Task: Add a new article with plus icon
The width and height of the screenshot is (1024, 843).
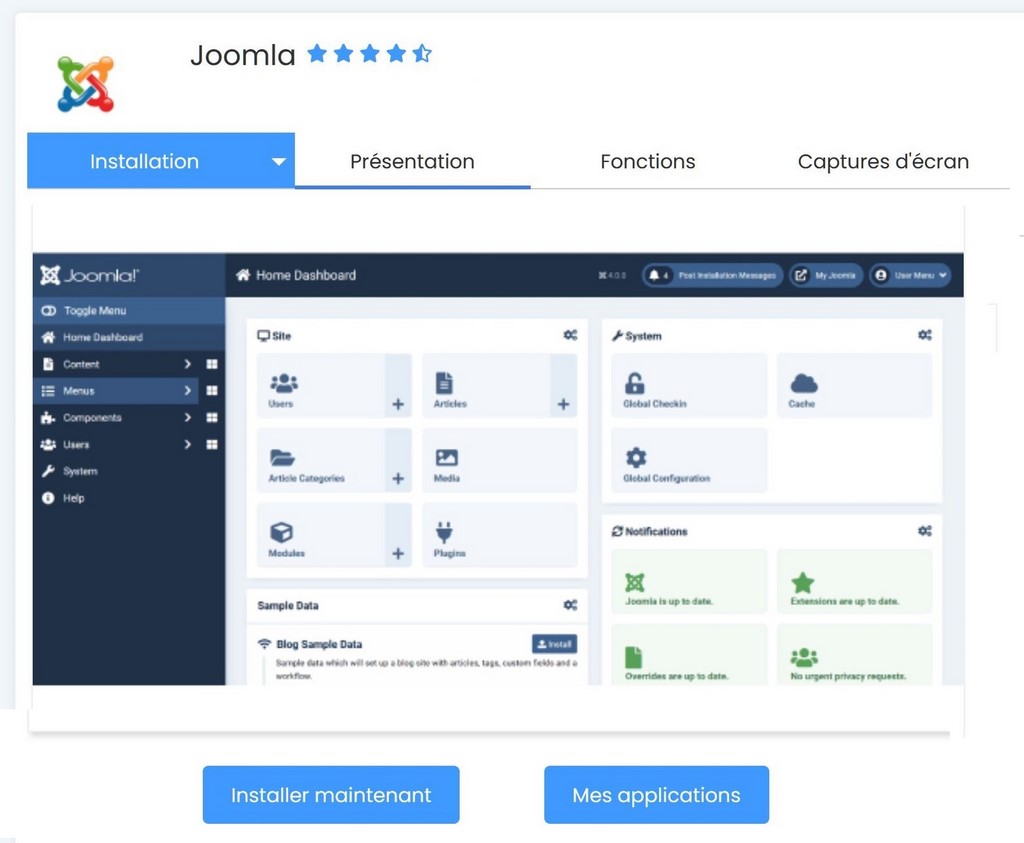Action: pyautogui.click(x=563, y=404)
